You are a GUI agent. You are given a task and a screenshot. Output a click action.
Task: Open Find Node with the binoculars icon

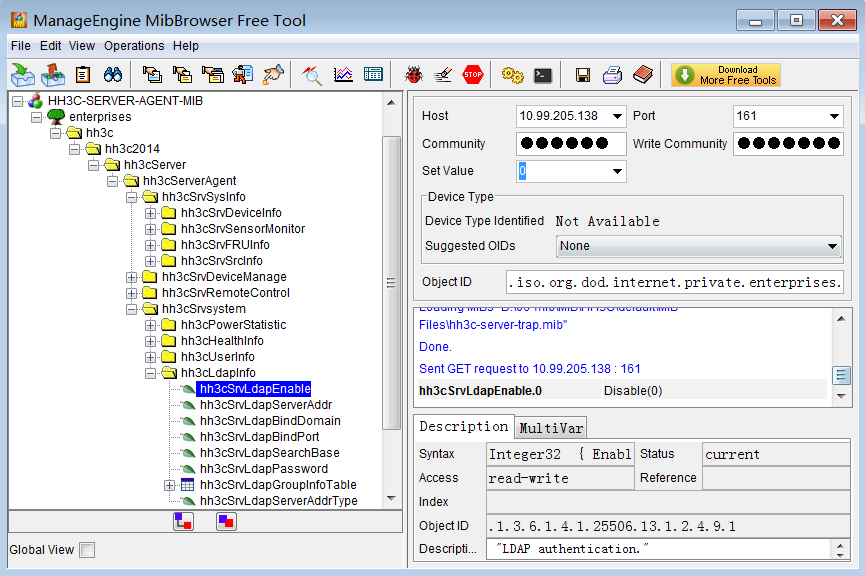coord(113,74)
